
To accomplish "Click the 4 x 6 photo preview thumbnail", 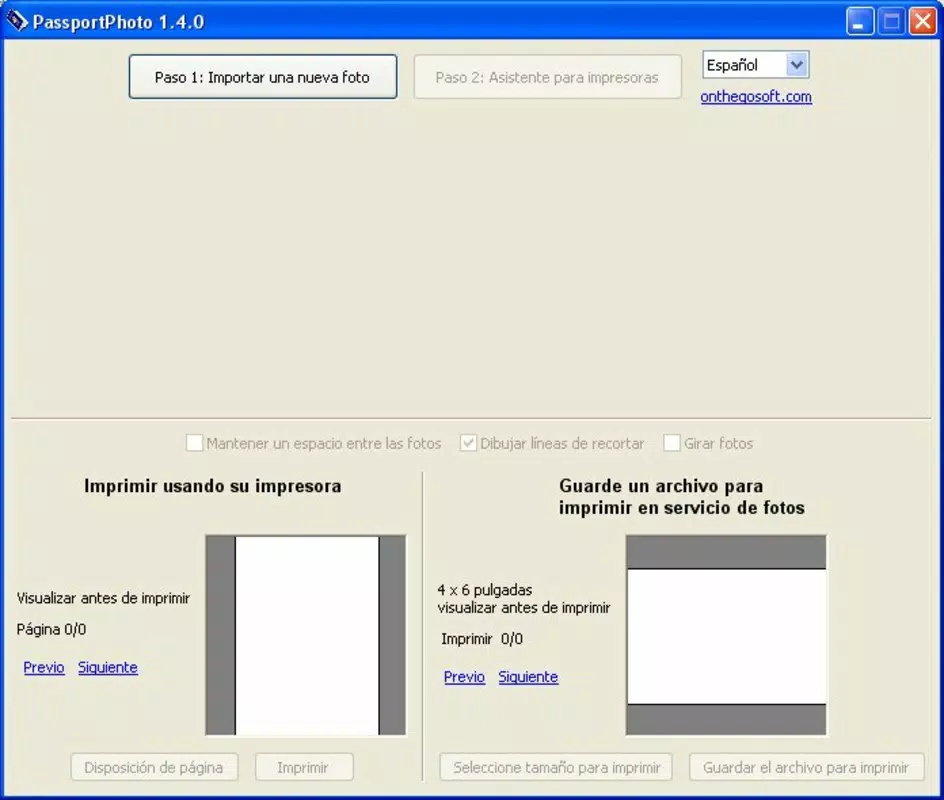I will click(x=726, y=635).
